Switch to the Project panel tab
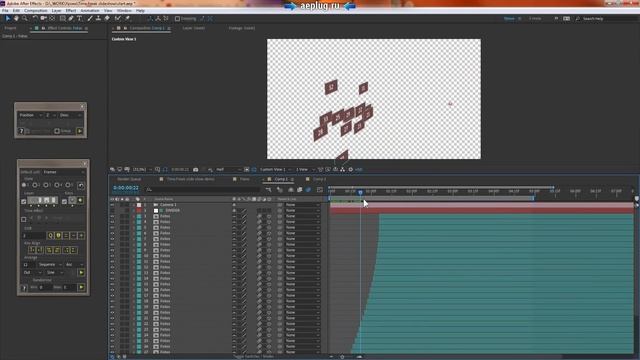 (x=10, y=28)
